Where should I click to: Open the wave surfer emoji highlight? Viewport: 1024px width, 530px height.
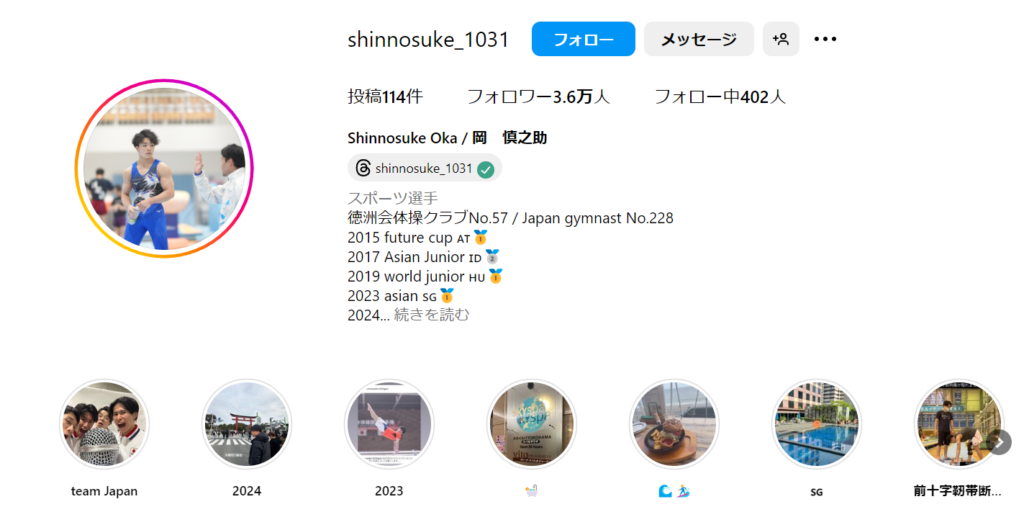[x=674, y=425]
